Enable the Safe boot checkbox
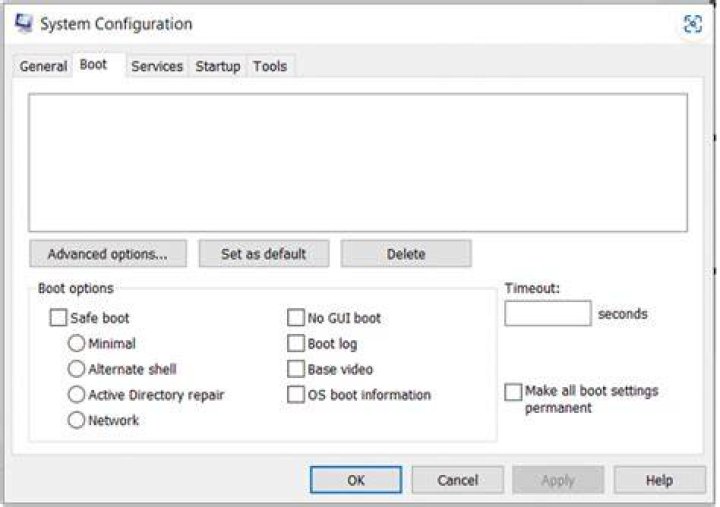 click(58, 317)
